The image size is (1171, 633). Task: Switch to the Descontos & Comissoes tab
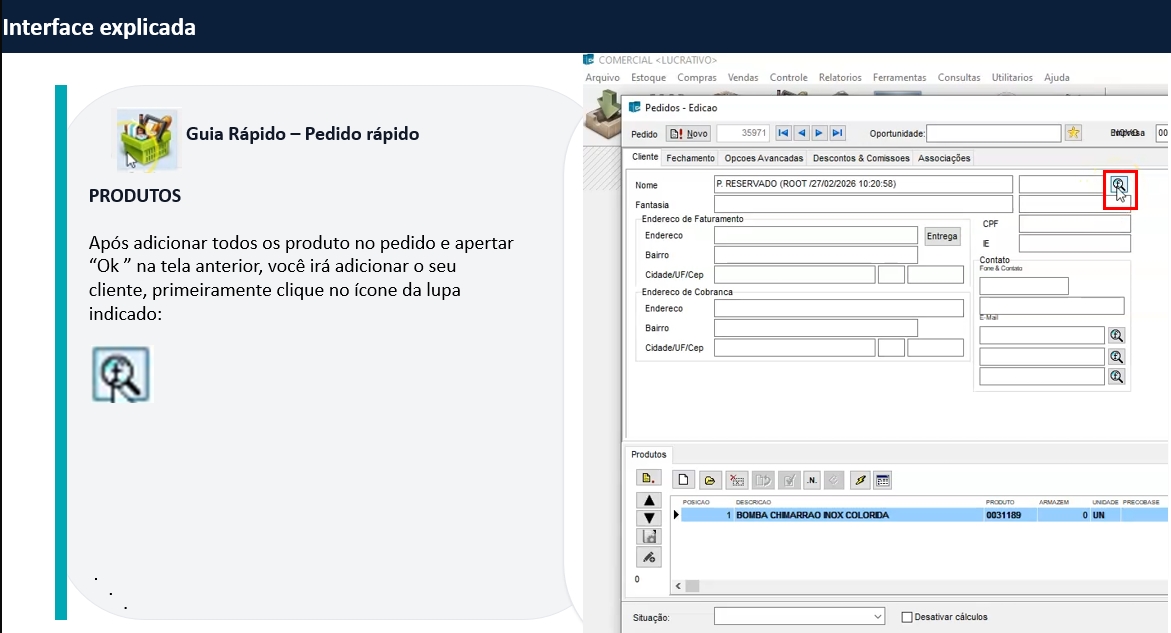(x=860, y=158)
